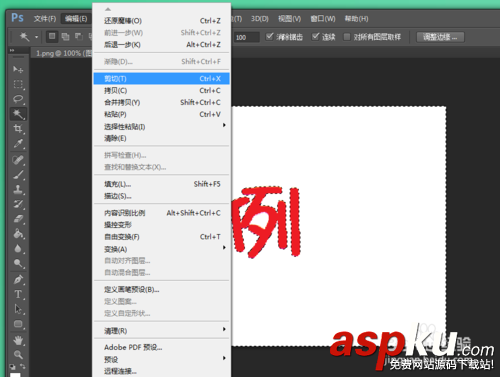500x377 pixels.
Task: Choose Adobe PDF 预设... entry
Action: (161, 347)
